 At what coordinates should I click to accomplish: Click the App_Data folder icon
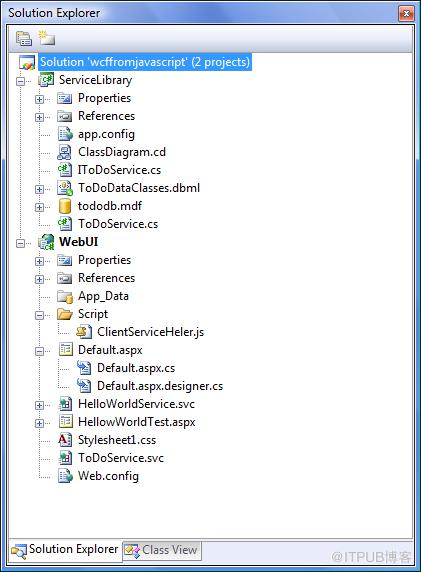coord(65,296)
